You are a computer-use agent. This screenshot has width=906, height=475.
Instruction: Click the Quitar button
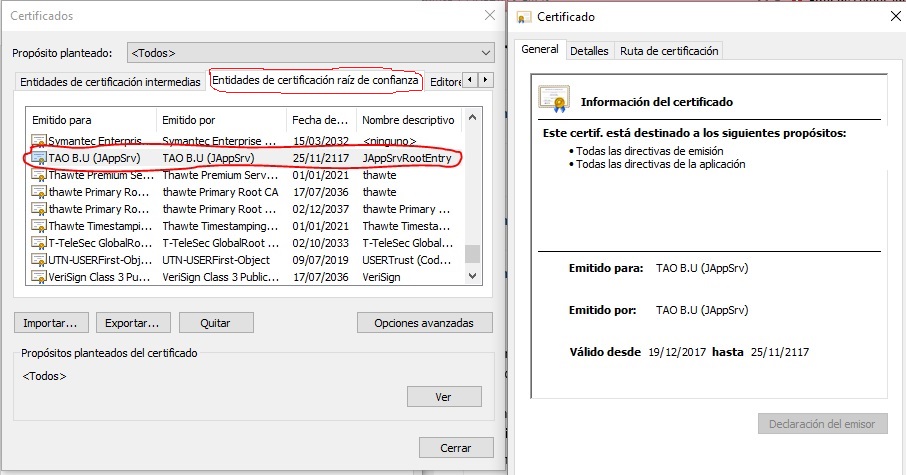tap(215, 323)
